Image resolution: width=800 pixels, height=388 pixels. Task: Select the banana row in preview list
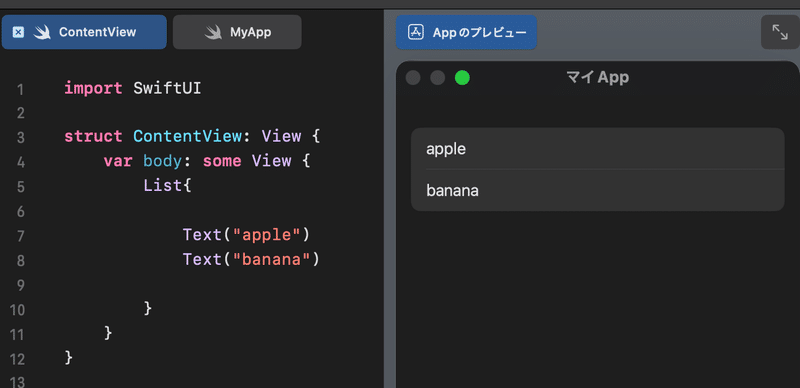click(597, 190)
